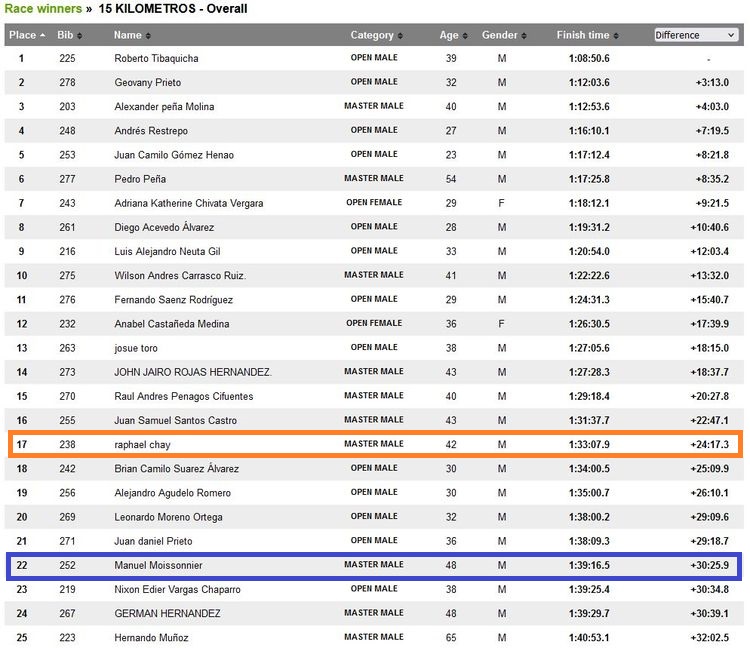Select the highlighted raphael chay row
Viewport: 750px width, 648px height.
pyautogui.click(x=374, y=444)
